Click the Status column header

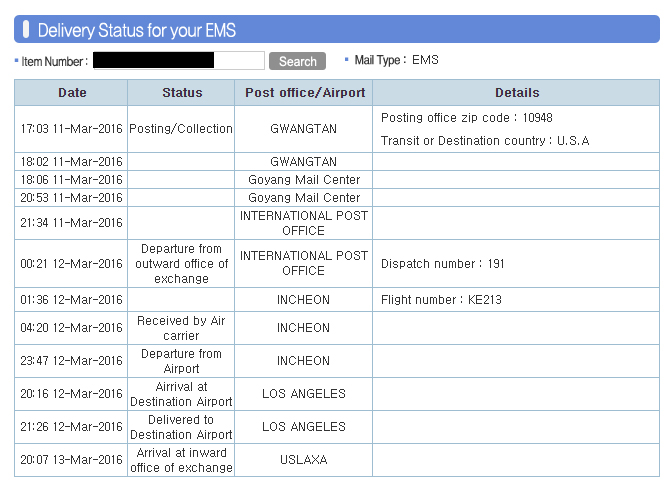point(181,93)
